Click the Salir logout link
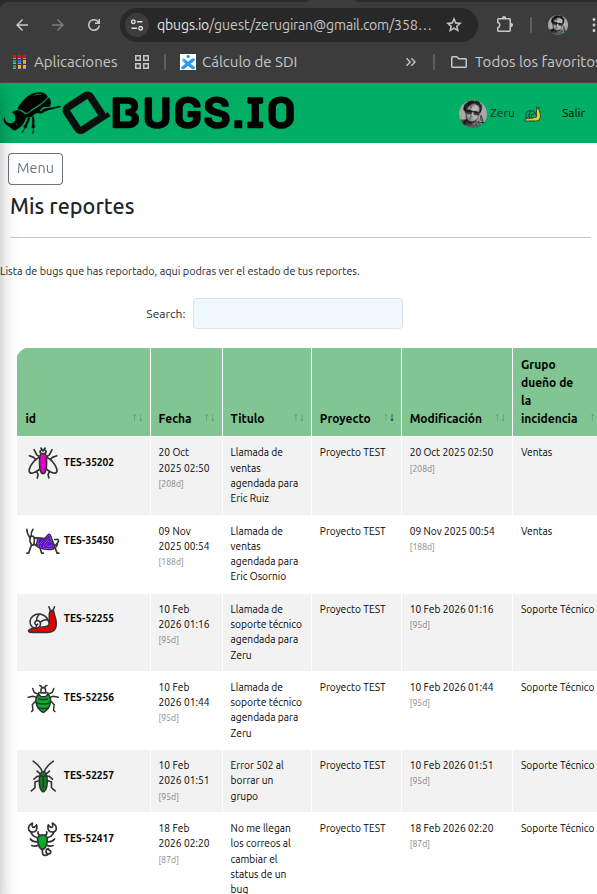This screenshot has width=597, height=894. click(573, 113)
